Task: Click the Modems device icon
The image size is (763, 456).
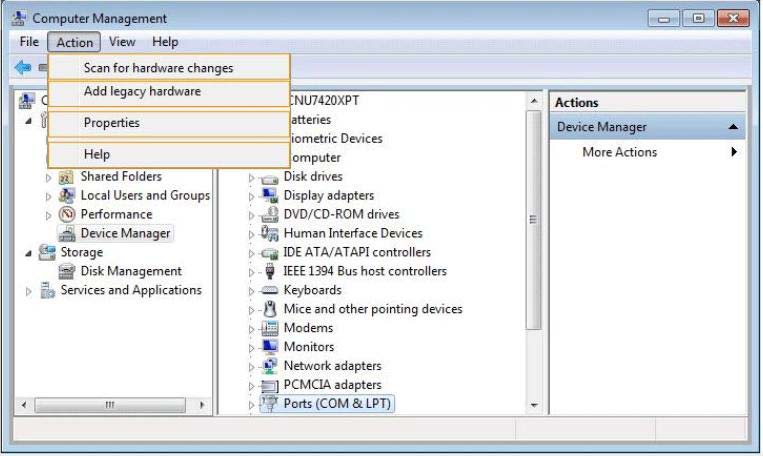Action: [x=270, y=328]
